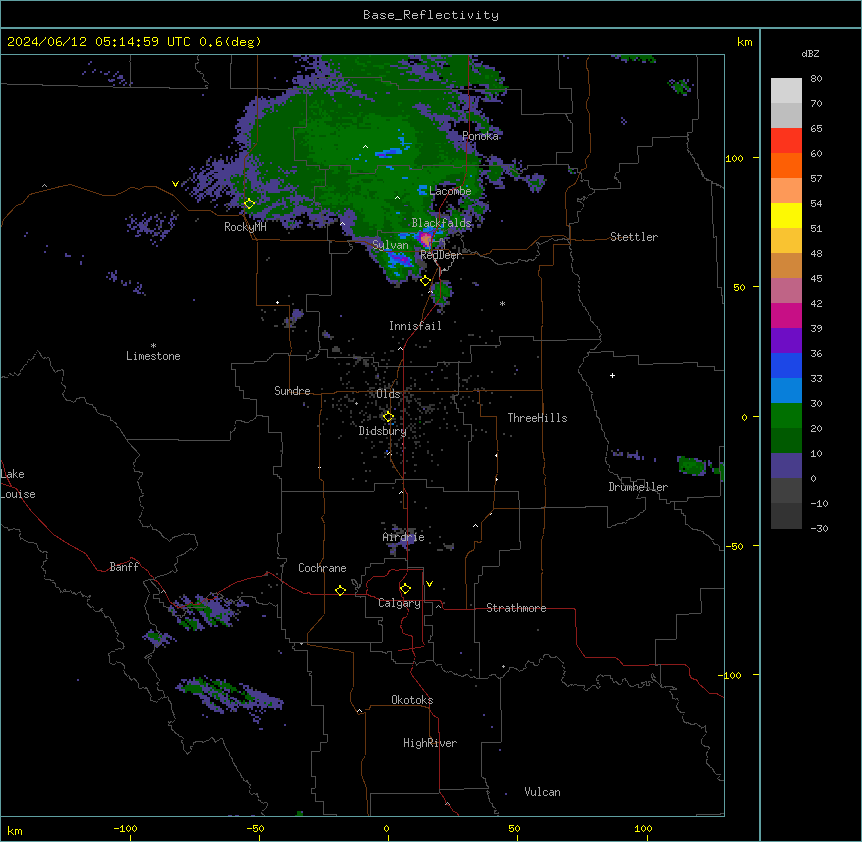The height and width of the screenshot is (842, 862).
Task: Click the dBZ legend heading
Action: 810,54
